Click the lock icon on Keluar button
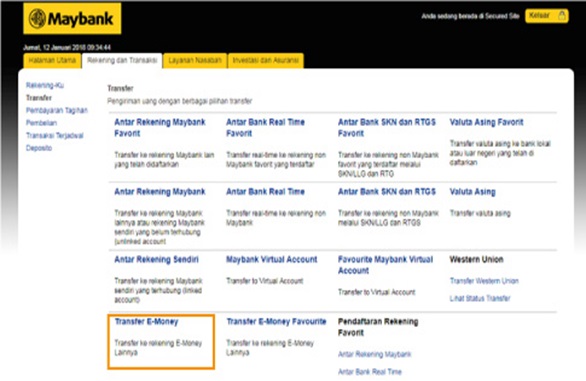 [561, 15]
